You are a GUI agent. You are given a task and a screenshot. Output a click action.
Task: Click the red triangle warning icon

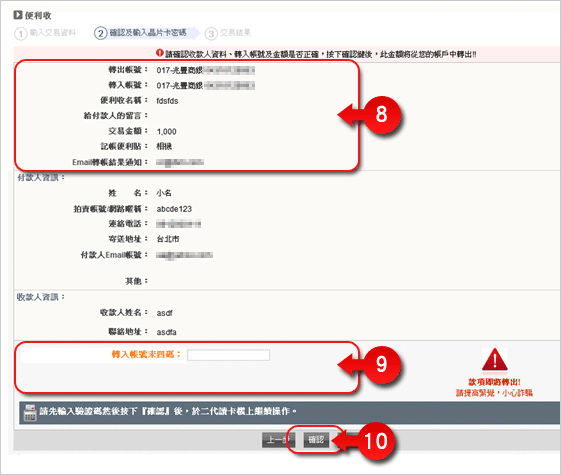pyautogui.click(x=494, y=360)
